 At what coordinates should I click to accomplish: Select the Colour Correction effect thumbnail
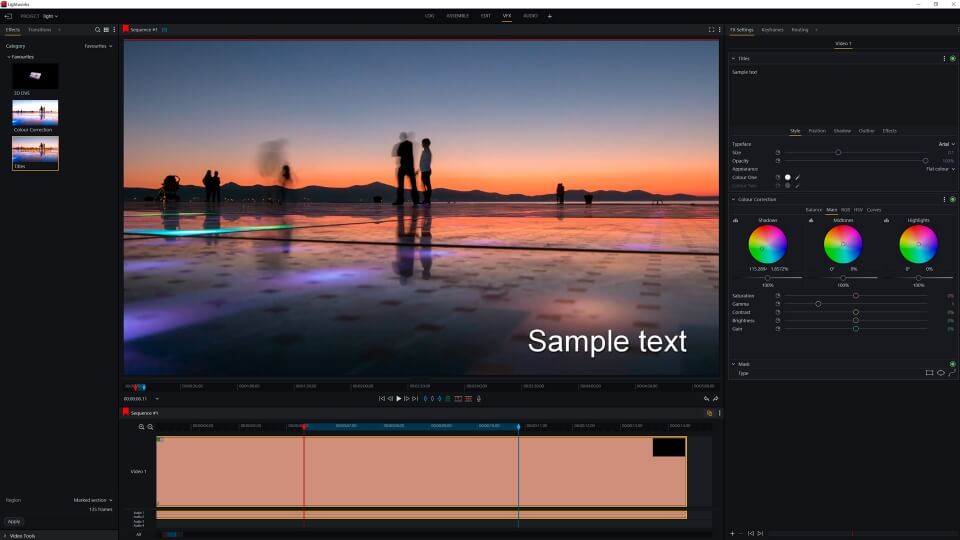click(x=35, y=112)
